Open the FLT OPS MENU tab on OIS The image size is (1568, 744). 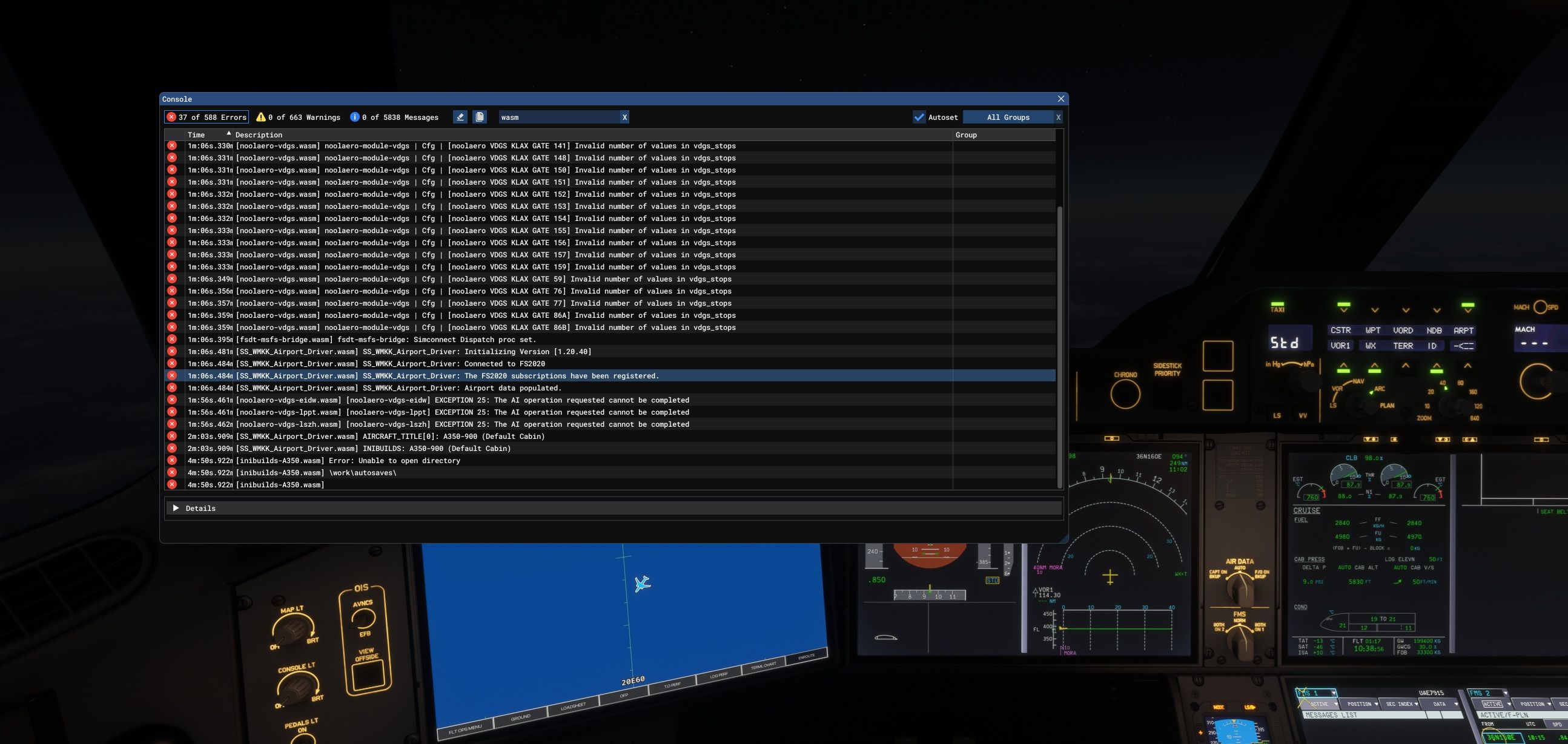click(465, 728)
